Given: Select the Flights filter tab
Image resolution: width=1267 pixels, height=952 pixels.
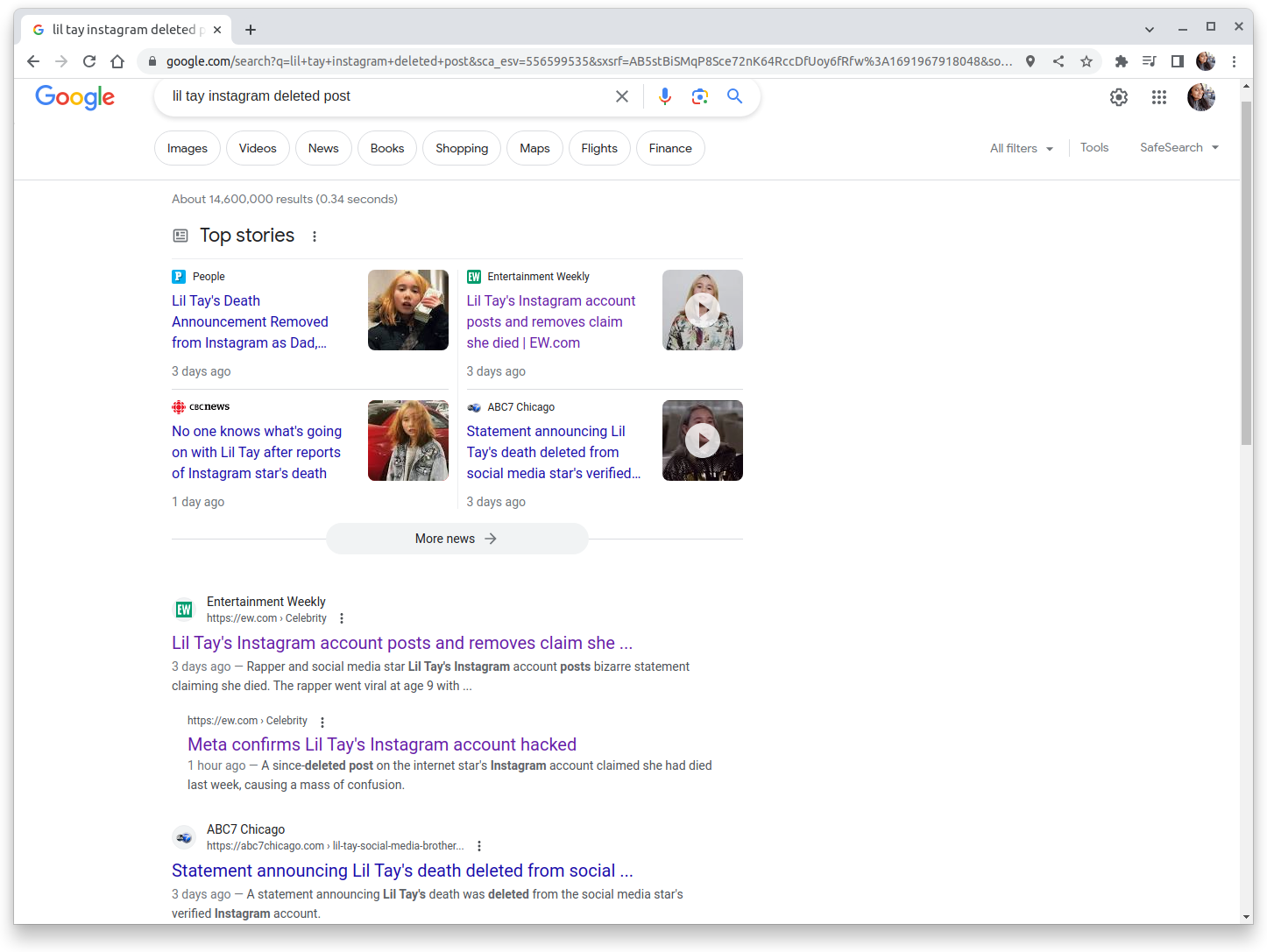Looking at the screenshot, I should [x=599, y=148].
